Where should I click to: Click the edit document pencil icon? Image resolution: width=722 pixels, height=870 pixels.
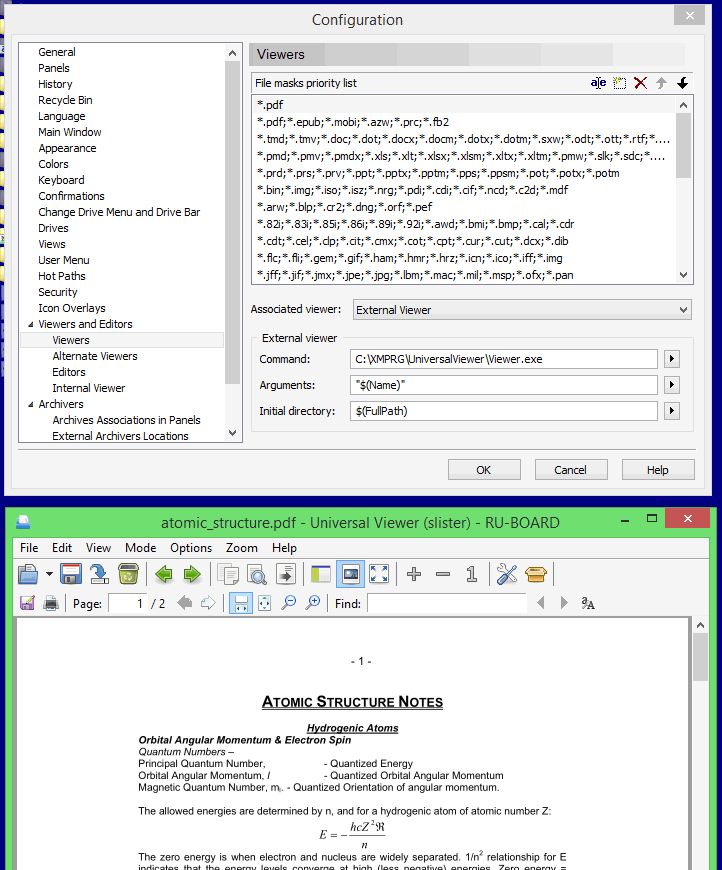pyautogui.click(x=27, y=603)
